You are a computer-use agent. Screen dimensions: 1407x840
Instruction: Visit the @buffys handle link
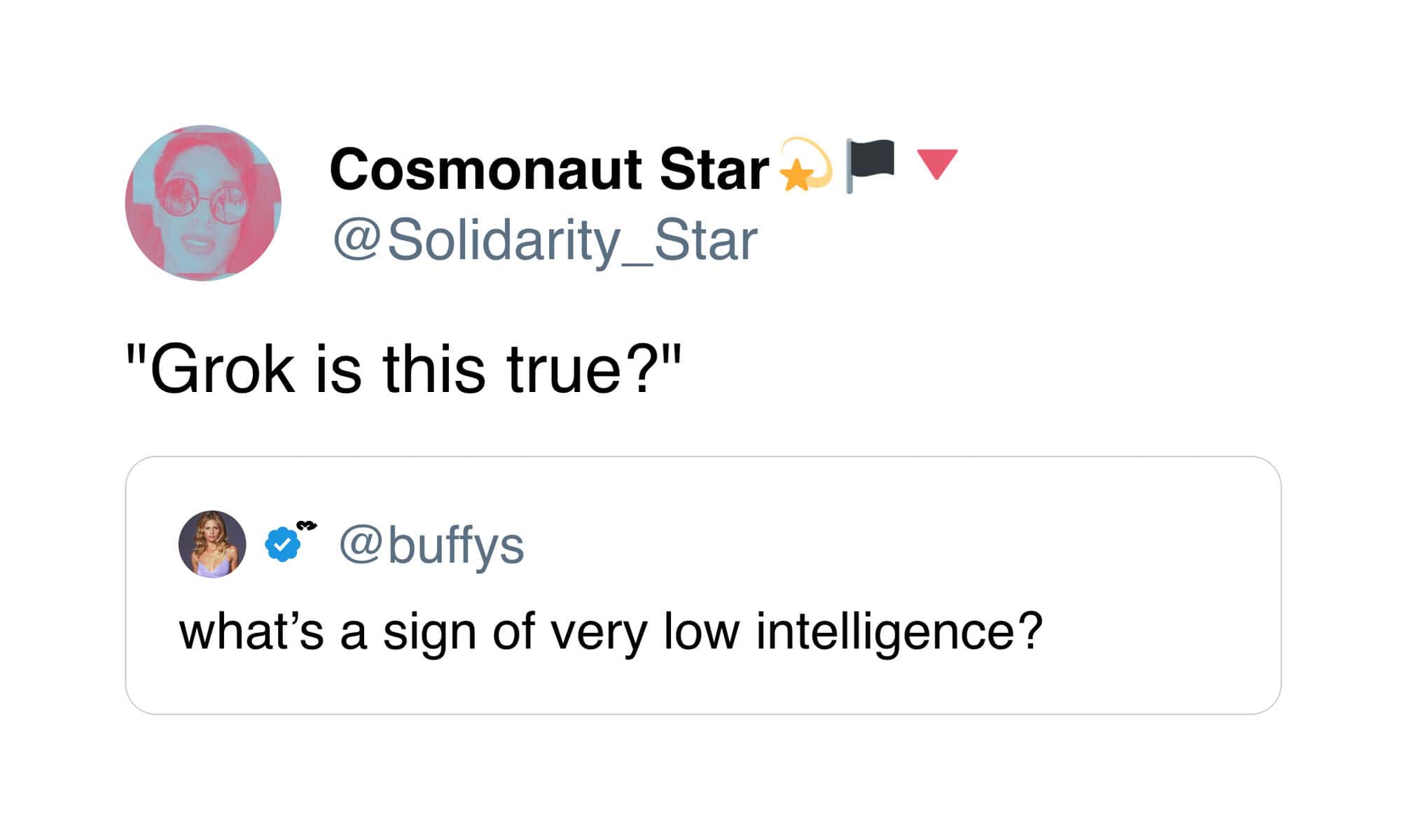(431, 545)
